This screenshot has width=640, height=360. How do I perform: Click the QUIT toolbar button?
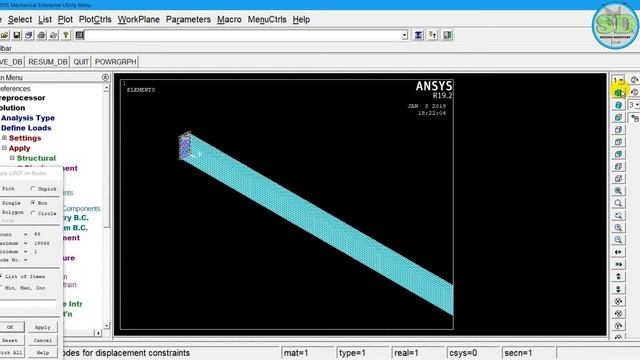[81, 62]
